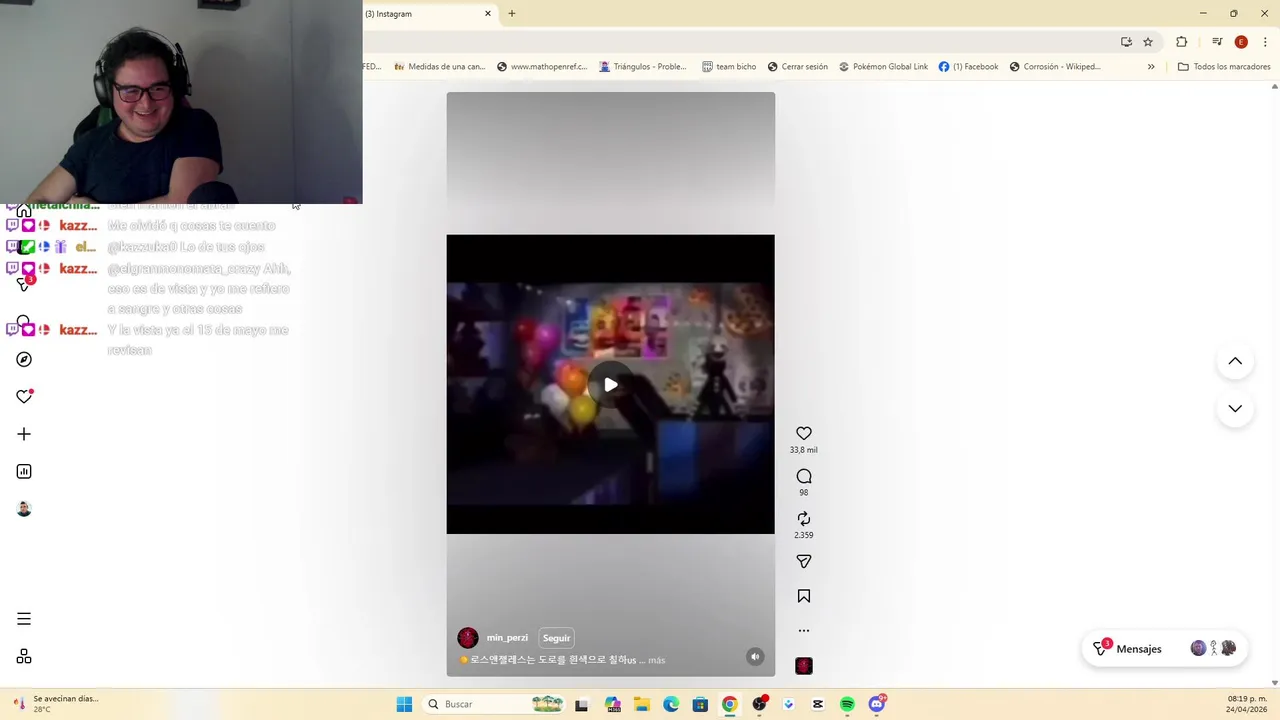1280x720 pixels.
Task: Open the min_perzi username link
Action: (507, 638)
